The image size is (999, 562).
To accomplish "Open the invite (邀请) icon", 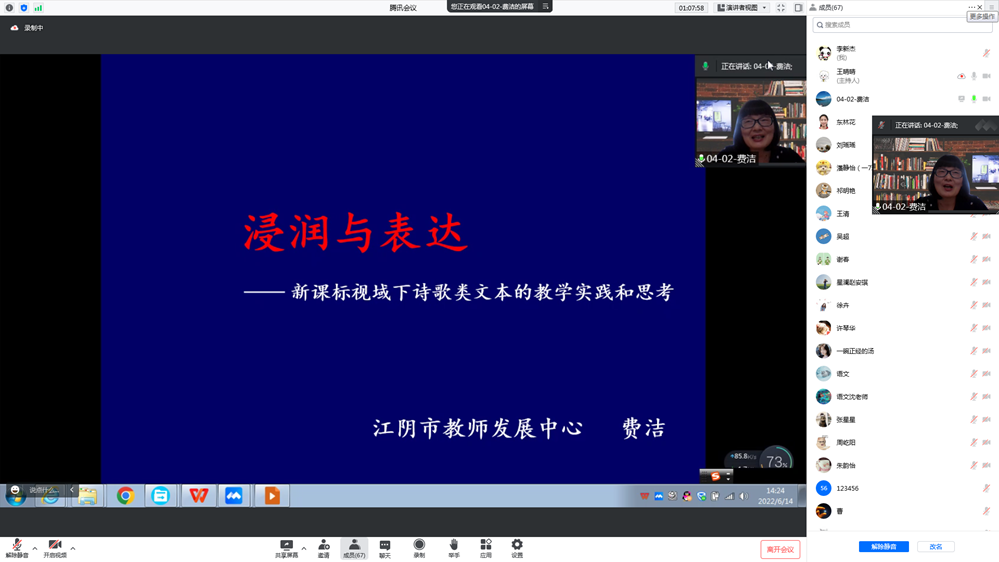I will click(x=323, y=545).
